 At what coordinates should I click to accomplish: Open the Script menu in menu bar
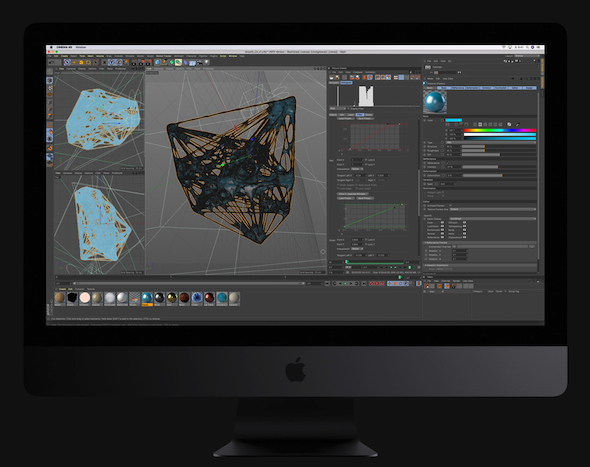click(x=223, y=56)
